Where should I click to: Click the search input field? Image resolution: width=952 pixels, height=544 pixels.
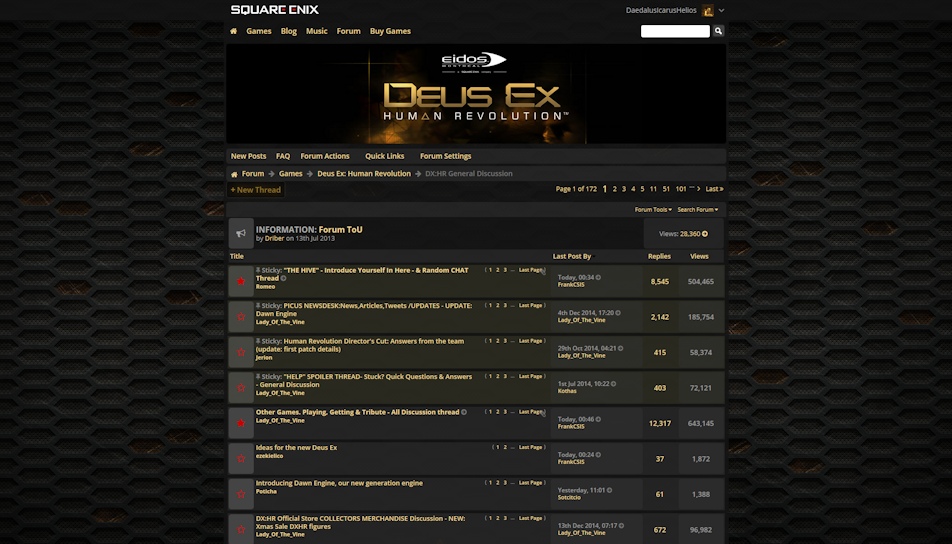click(675, 31)
